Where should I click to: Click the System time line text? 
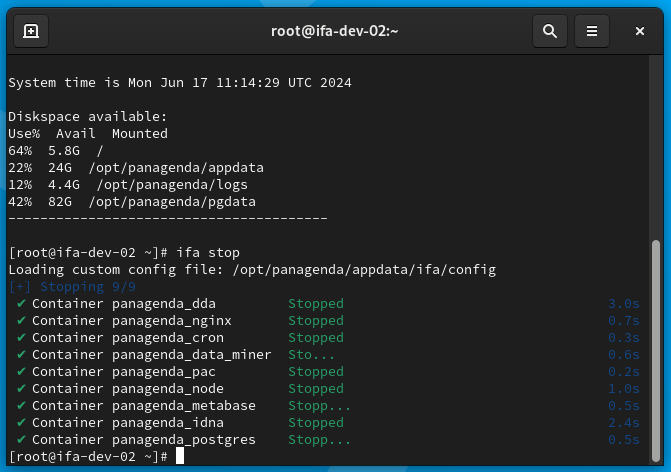(x=180, y=83)
